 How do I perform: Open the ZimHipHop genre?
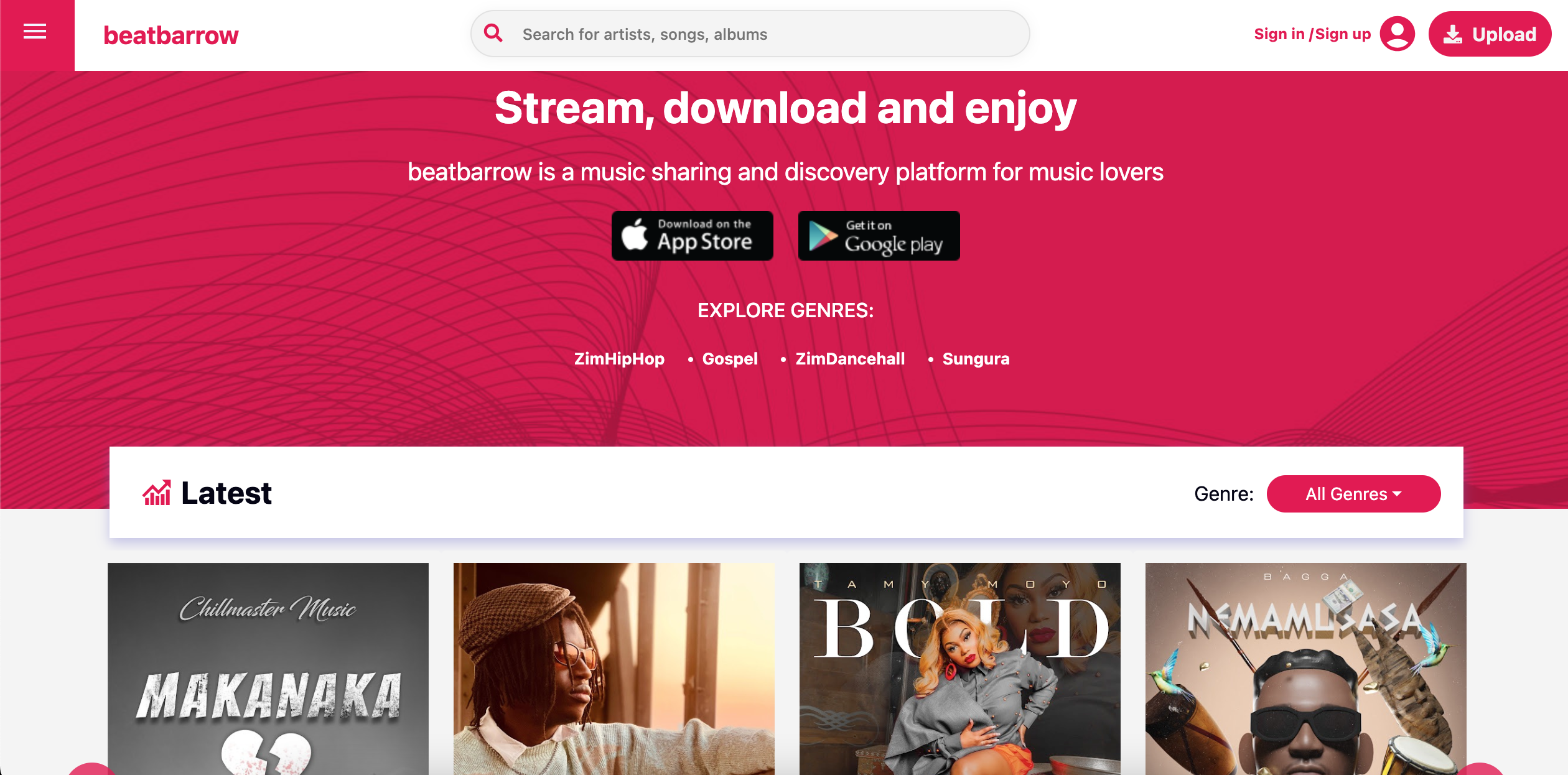(619, 359)
